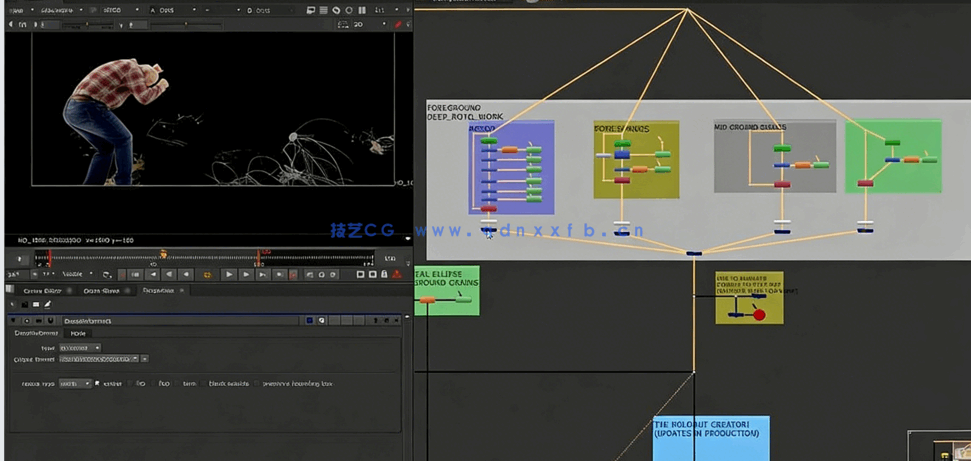This screenshot has width=971, height=461.
Task: Click the pencil icon in the properties toolbar
Action: click(x=47, y=304)
